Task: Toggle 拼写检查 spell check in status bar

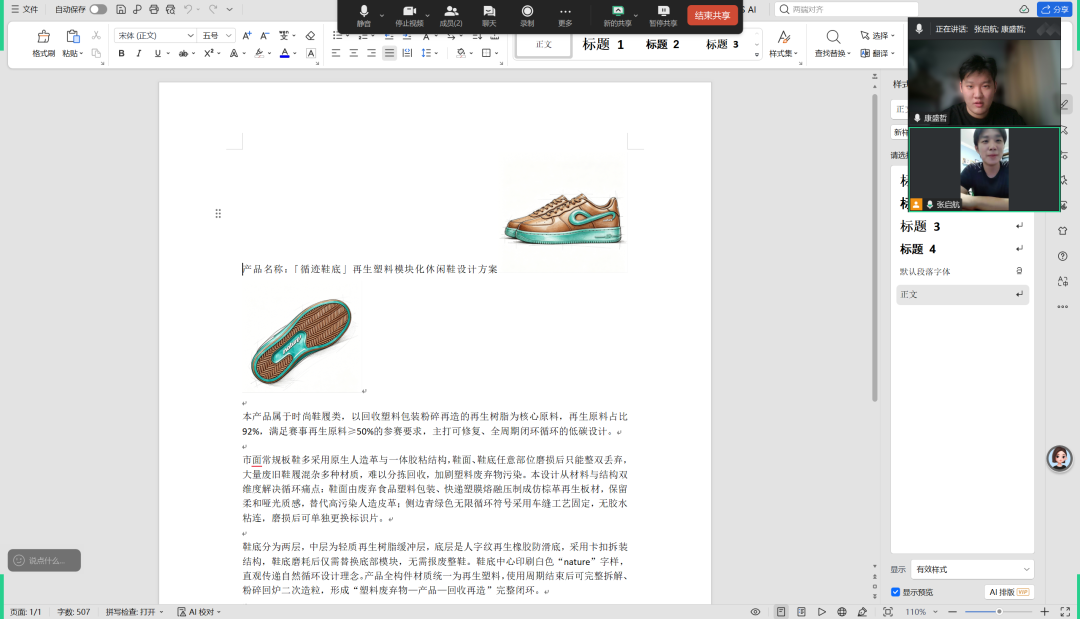Action: pyautogui.click(x=134, y=611)
